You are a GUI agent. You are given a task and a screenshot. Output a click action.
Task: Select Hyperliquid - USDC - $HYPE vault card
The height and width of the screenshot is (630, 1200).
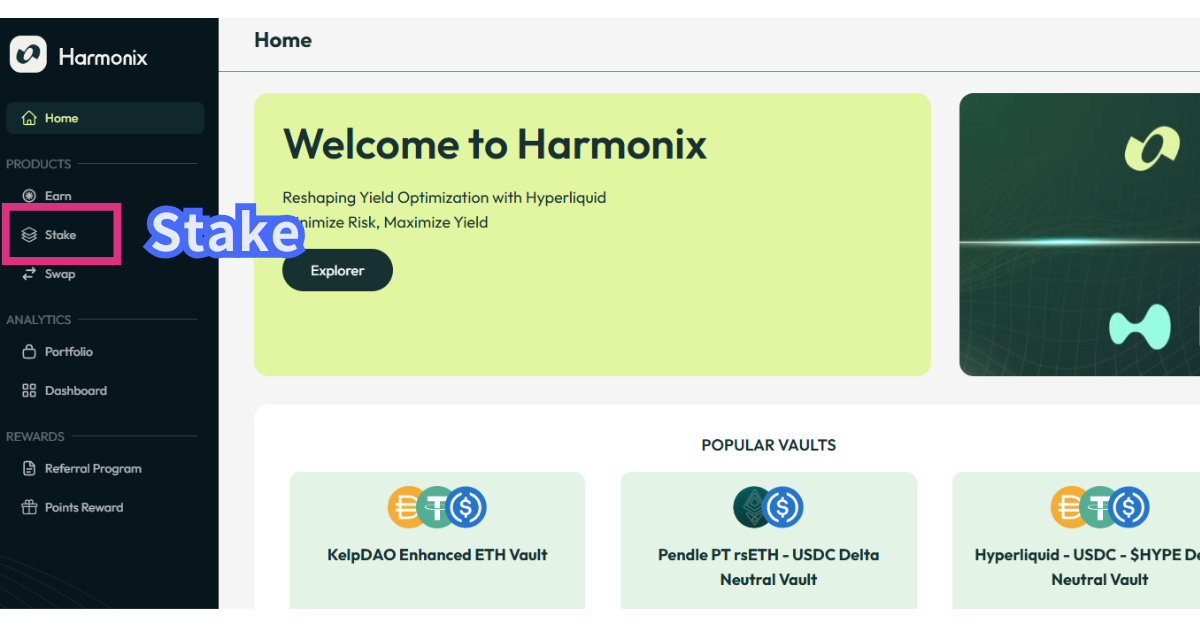pyautogui.click(x=1076, y=540)
